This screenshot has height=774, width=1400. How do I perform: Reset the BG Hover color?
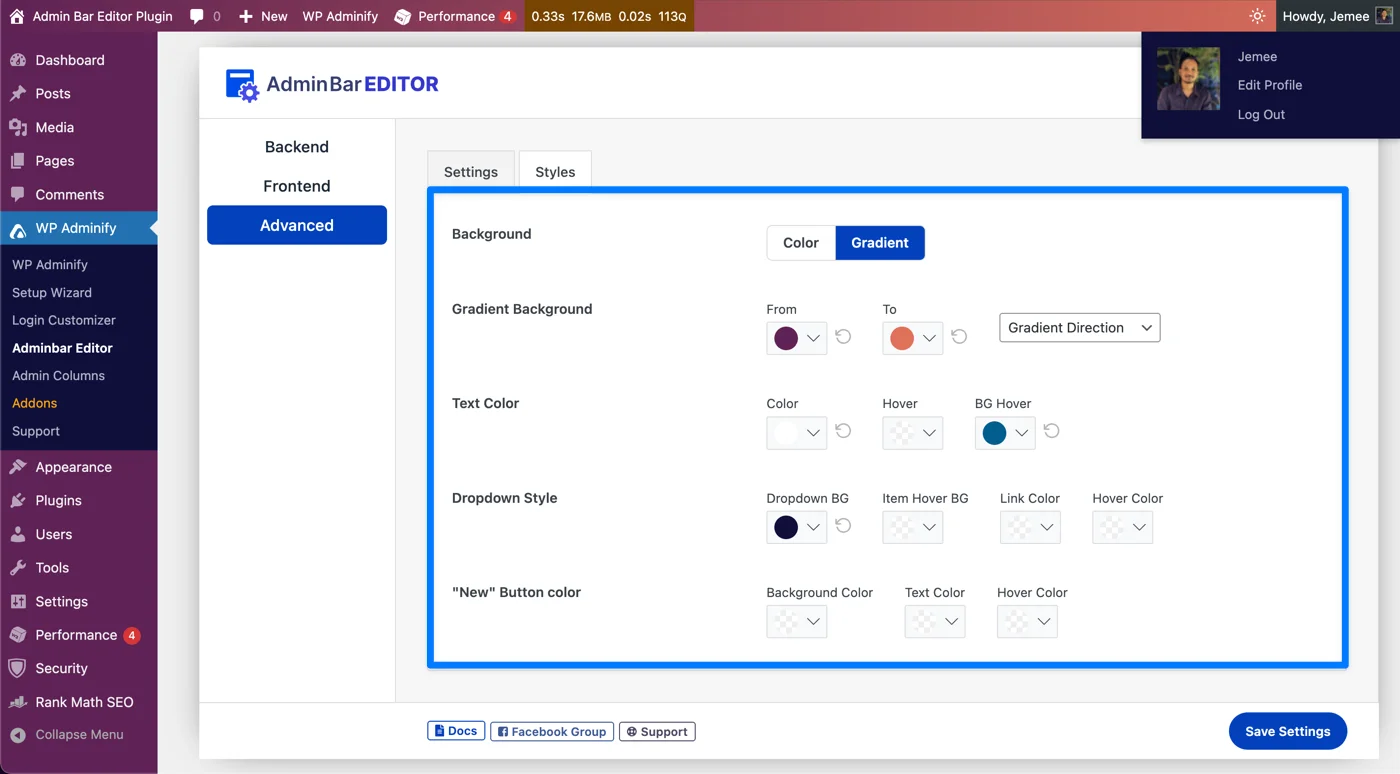1051,431
